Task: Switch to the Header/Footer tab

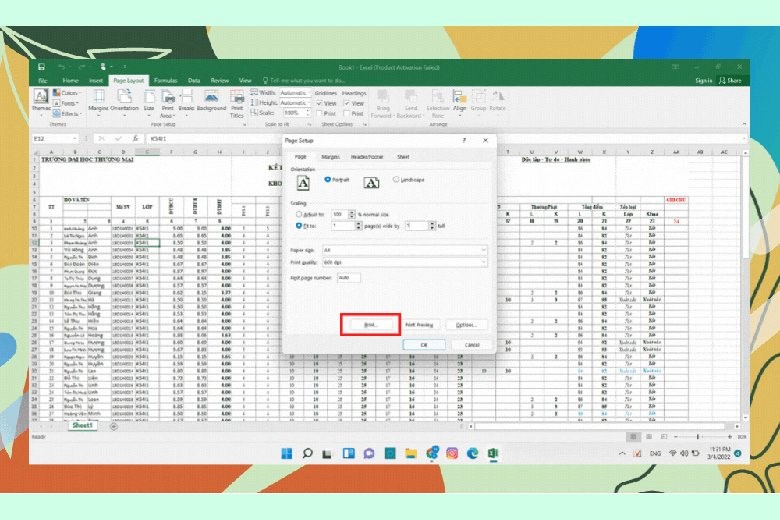Action: pos(367,157)
